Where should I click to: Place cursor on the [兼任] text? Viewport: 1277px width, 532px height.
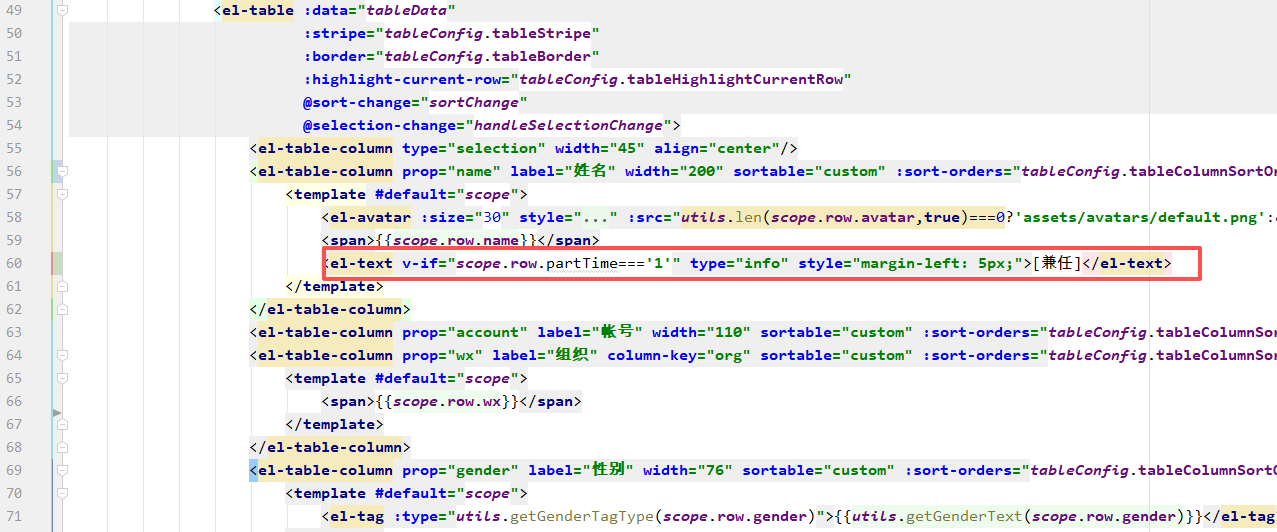coord(1058,264)
